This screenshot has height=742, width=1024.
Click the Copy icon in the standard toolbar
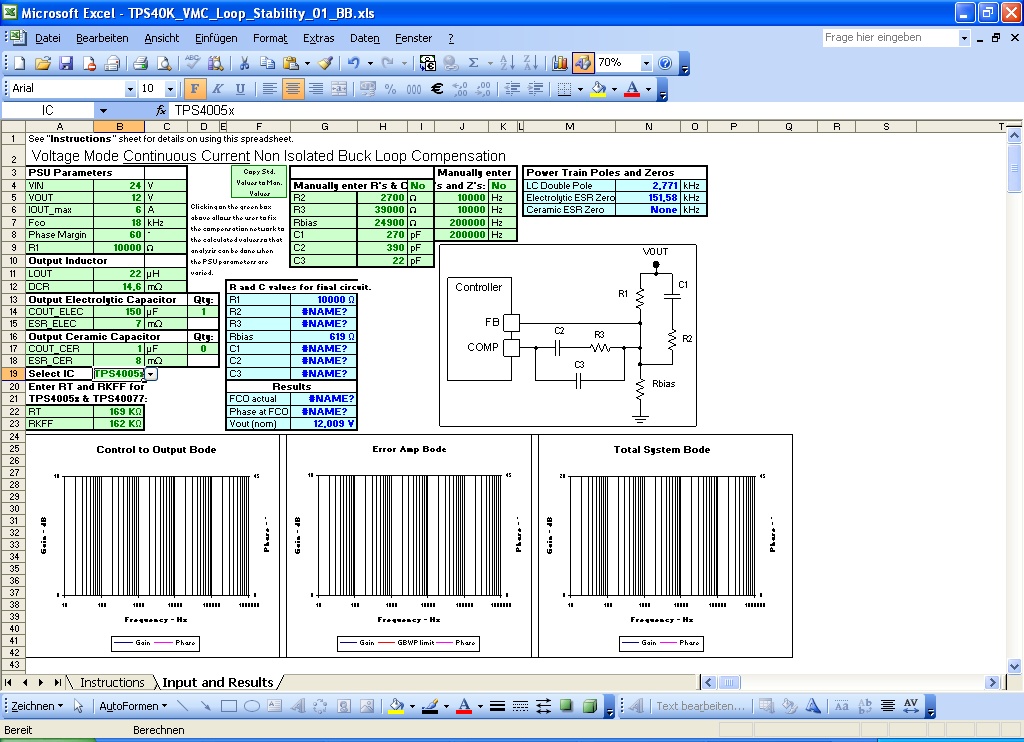(267, 63)
